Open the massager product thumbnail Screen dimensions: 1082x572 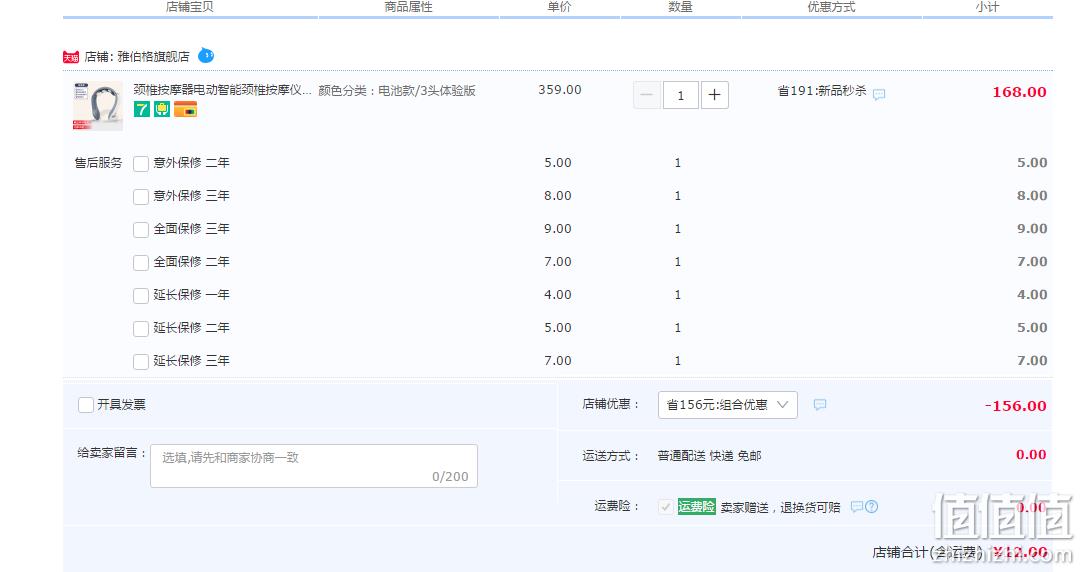click(98, 106)
